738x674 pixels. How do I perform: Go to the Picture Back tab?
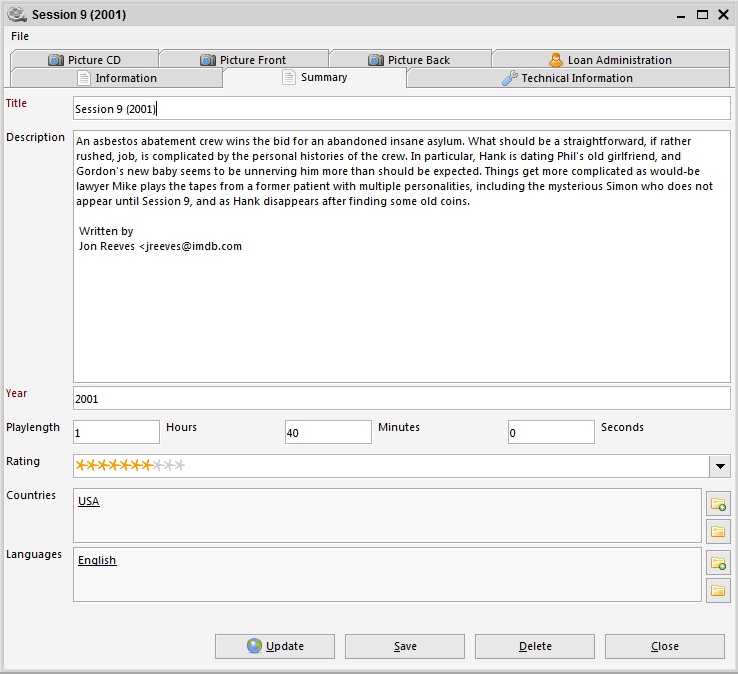tap(409, 60)
